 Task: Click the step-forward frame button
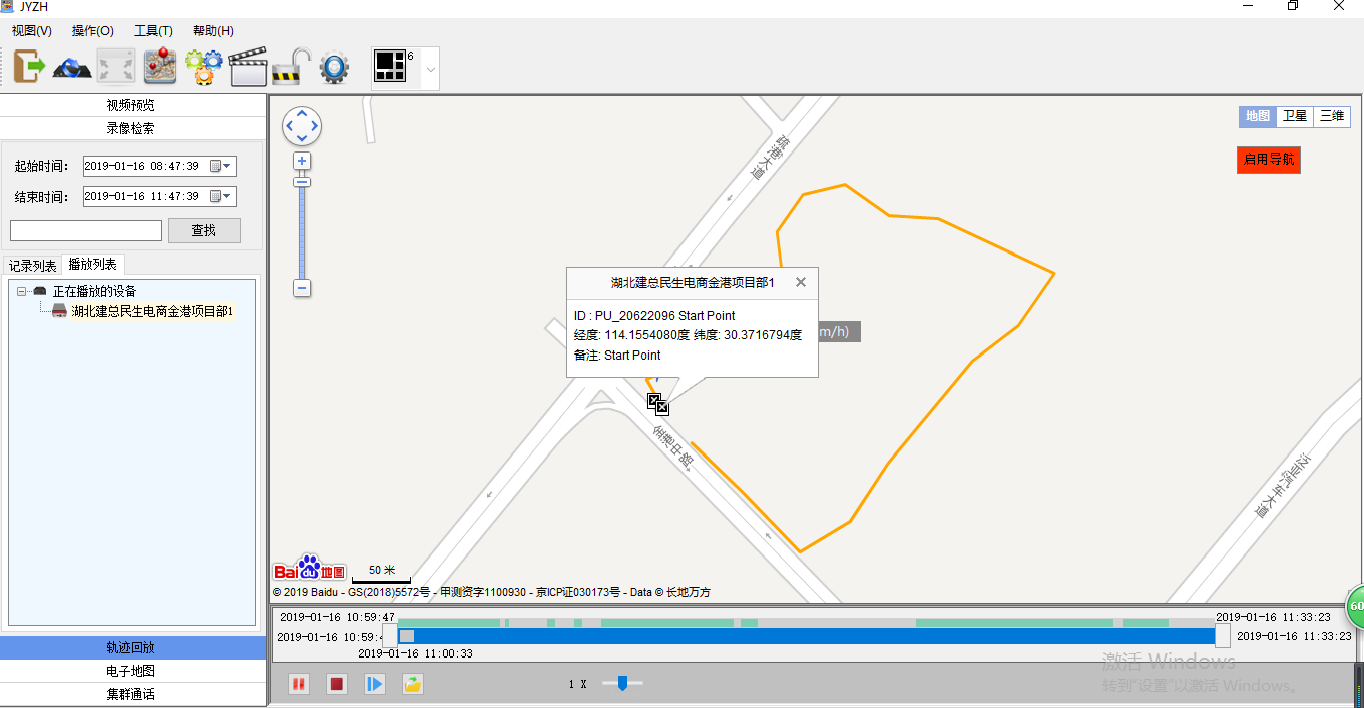375,684
